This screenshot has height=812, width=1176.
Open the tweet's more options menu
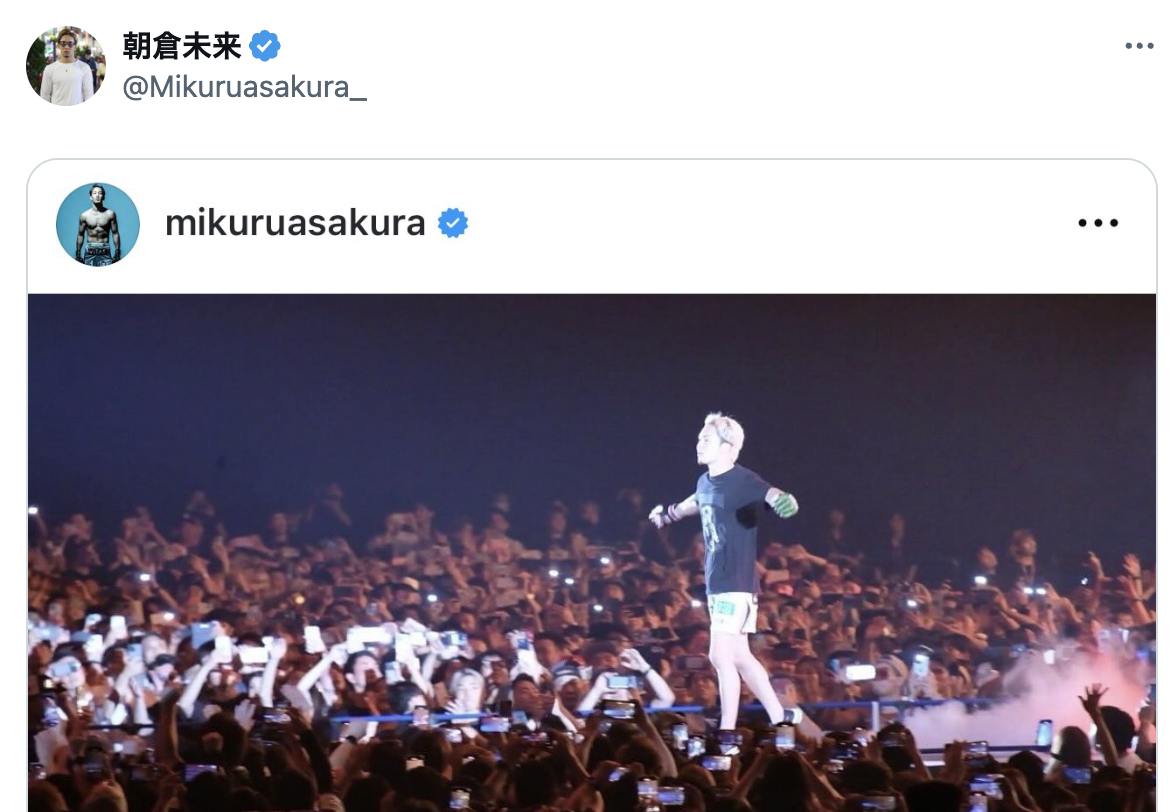click(1138, 46)
